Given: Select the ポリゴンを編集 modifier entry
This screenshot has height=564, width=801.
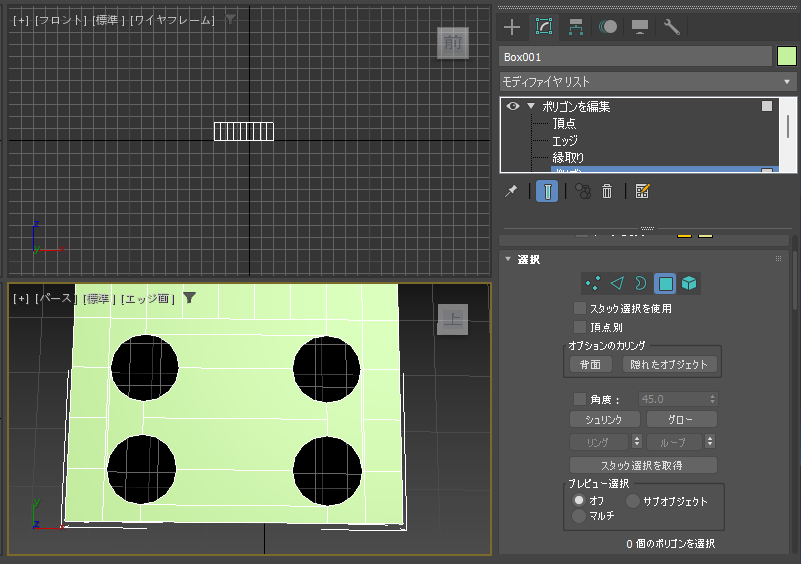Looking at the screenshot, I should click(x=576, y=106).
